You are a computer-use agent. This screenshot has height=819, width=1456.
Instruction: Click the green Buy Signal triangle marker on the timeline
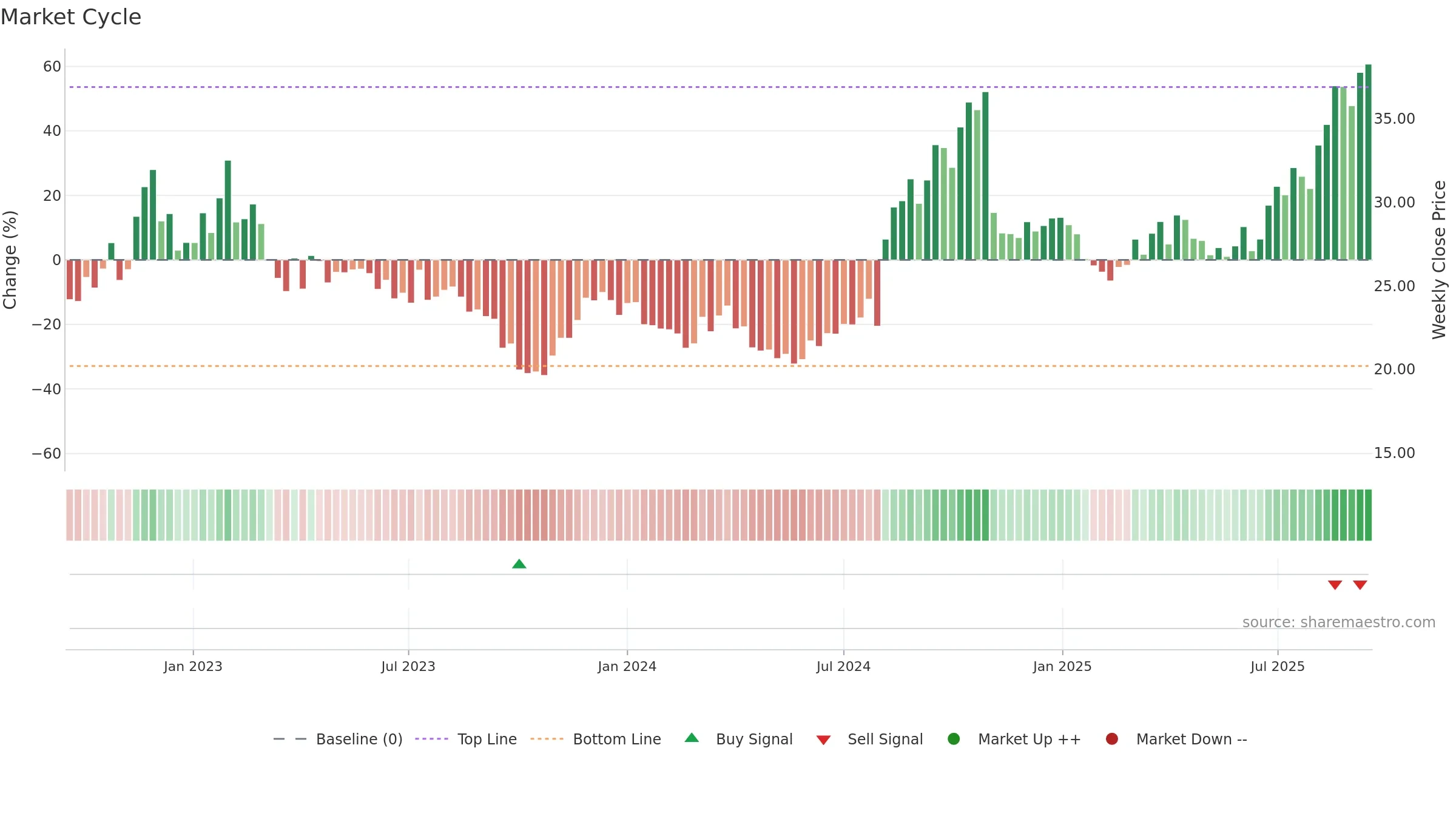[519, 564]
